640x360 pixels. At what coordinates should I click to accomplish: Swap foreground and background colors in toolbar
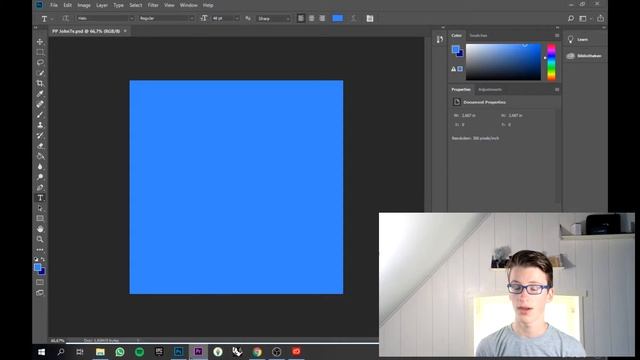click(x=43, y=259)
